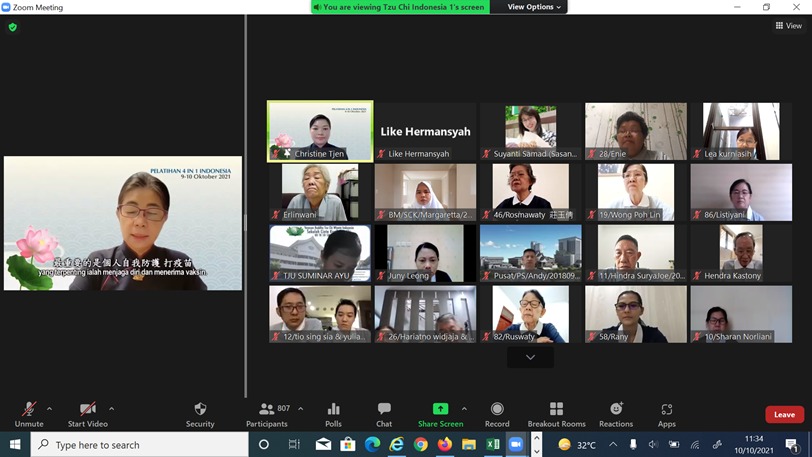Click the Windows Start button
The height and width of the screenshot is (457, 812).
click(15, 445)
